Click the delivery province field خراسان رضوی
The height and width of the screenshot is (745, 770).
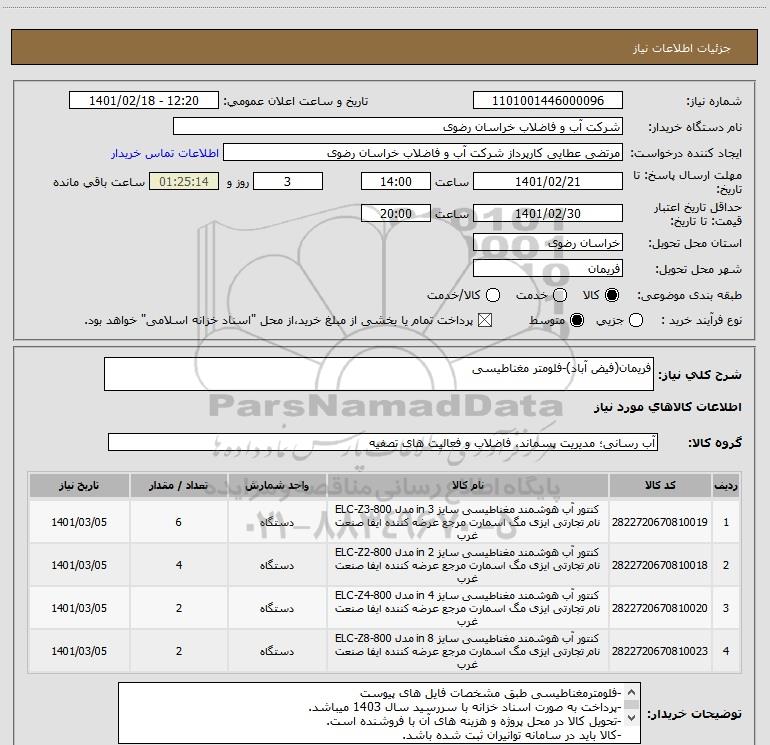(548, 243)
